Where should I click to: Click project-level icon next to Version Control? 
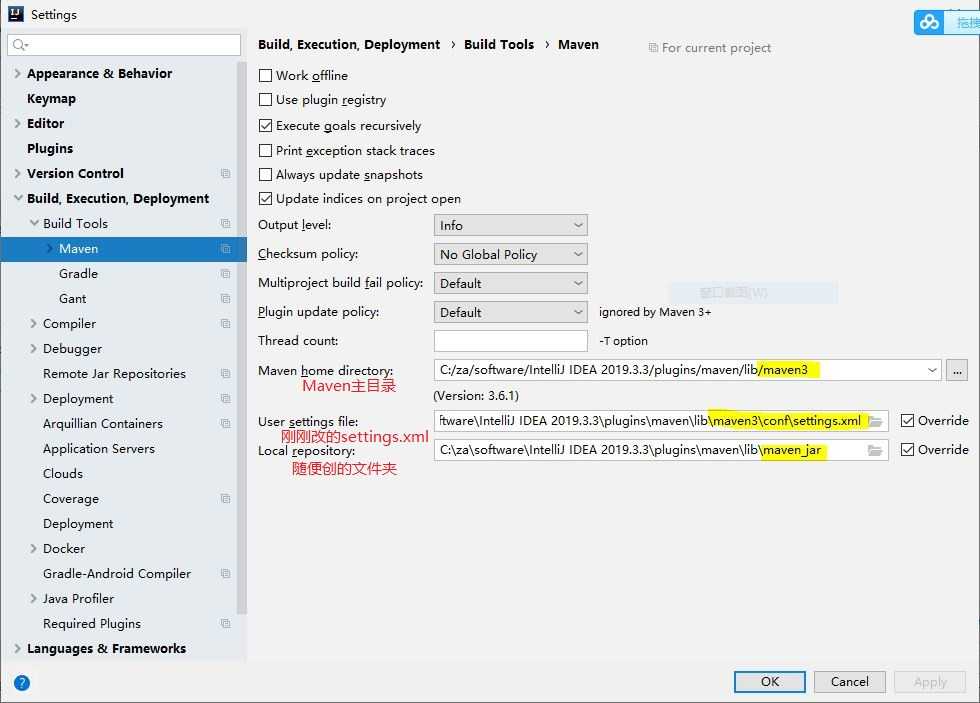[226, 174]
